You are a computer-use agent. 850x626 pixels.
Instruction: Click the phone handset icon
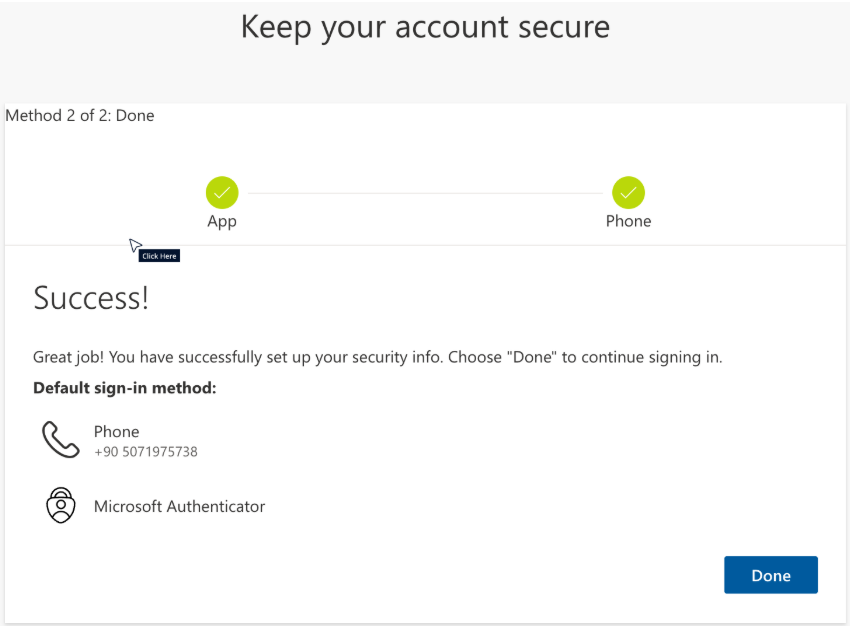coord(60,439)
